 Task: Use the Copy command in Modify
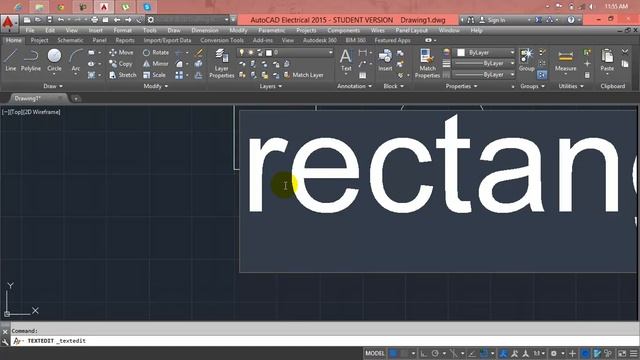(x=121, y=64)
